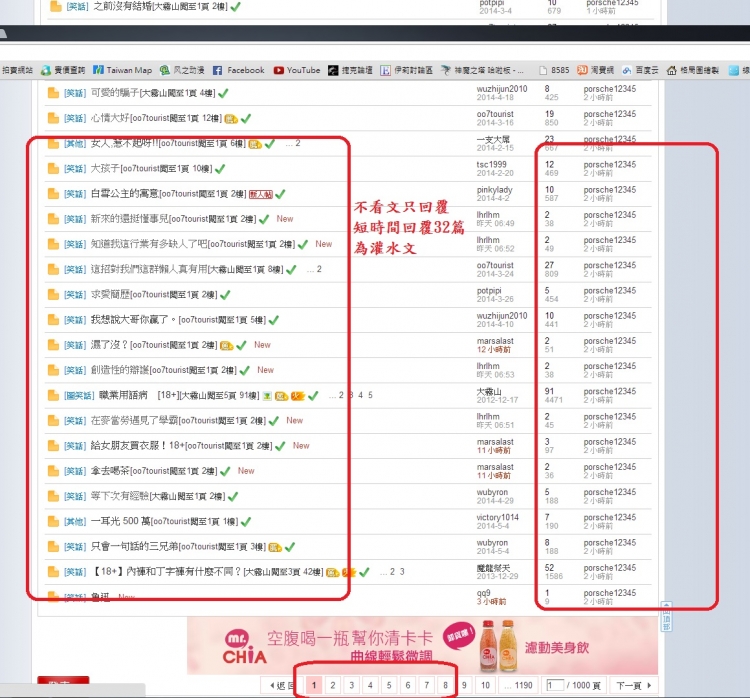This screenshot has width=750, height=698.
Task: Click the page number input field
Action: 559,685
